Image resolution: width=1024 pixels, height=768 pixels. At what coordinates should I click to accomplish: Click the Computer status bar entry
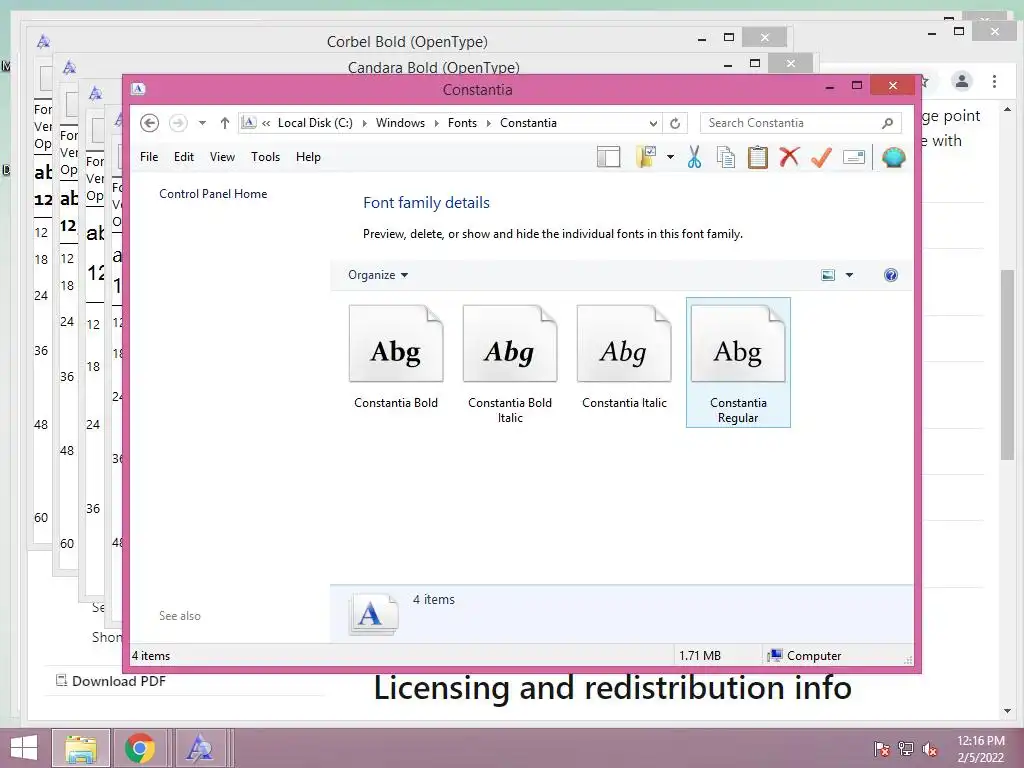pyautogui.click(x=804, y=656)
